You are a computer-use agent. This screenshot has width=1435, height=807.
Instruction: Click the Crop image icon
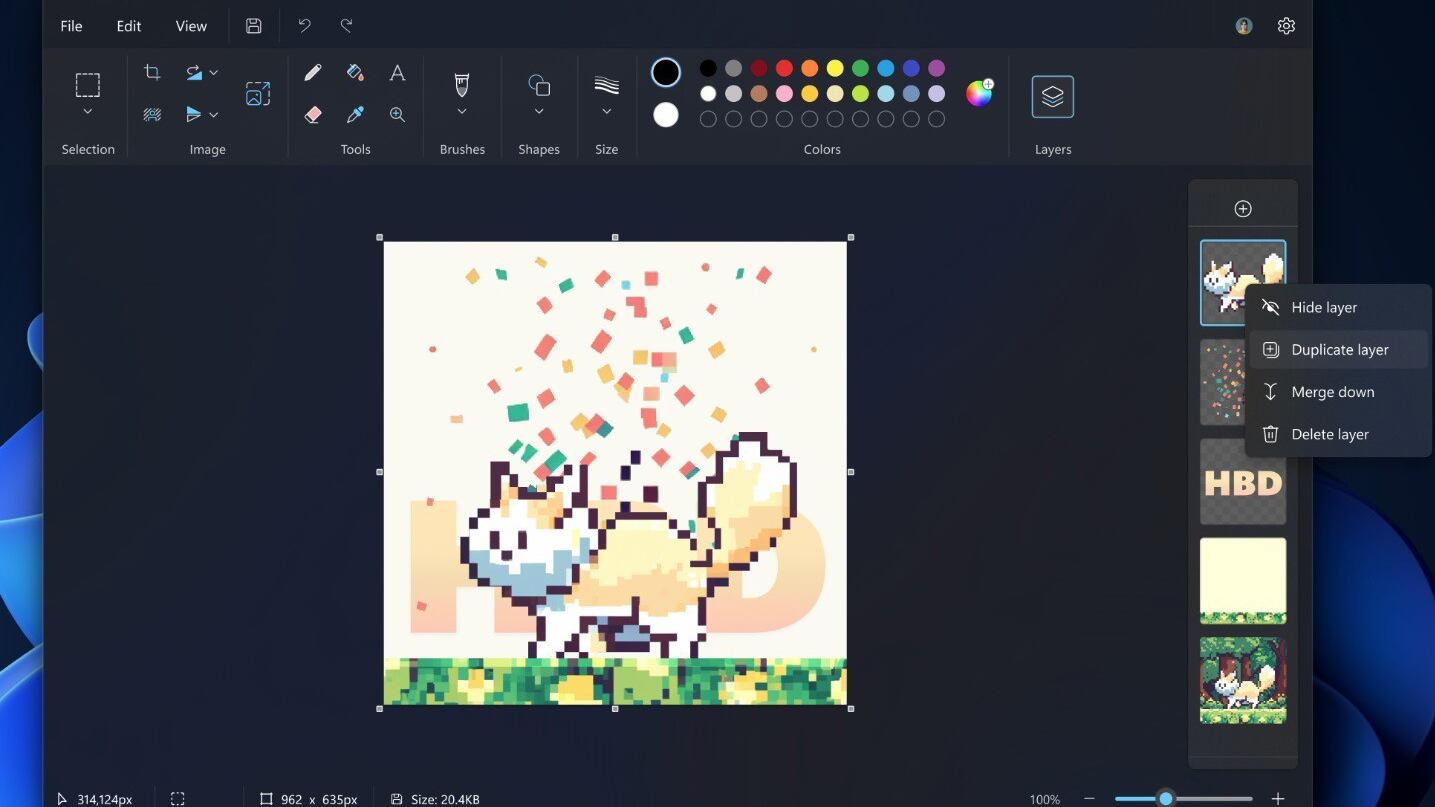[x=152, y=72]
